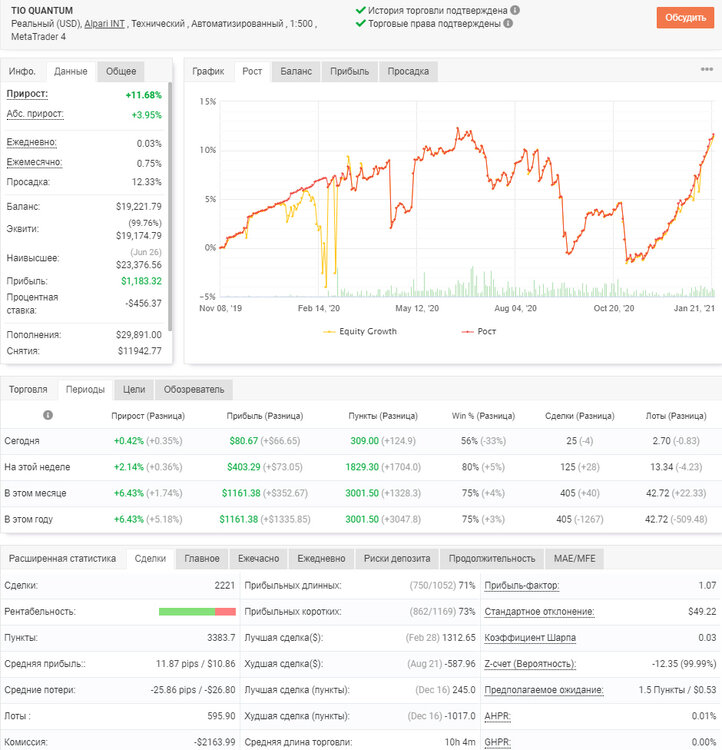Screen dimensions: 722x750
Task: Select the Периоды tab
Action: 85,389
